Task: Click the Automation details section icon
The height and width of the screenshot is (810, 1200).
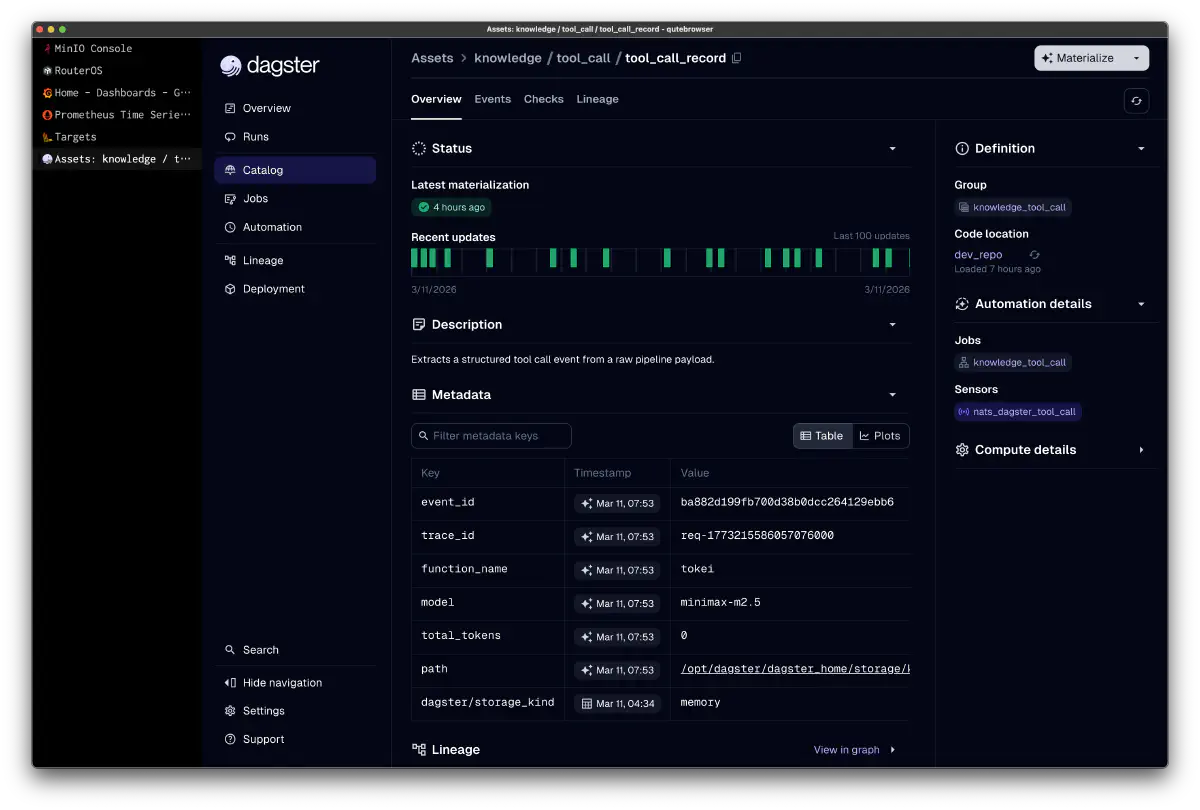Action: pos(962,304)
